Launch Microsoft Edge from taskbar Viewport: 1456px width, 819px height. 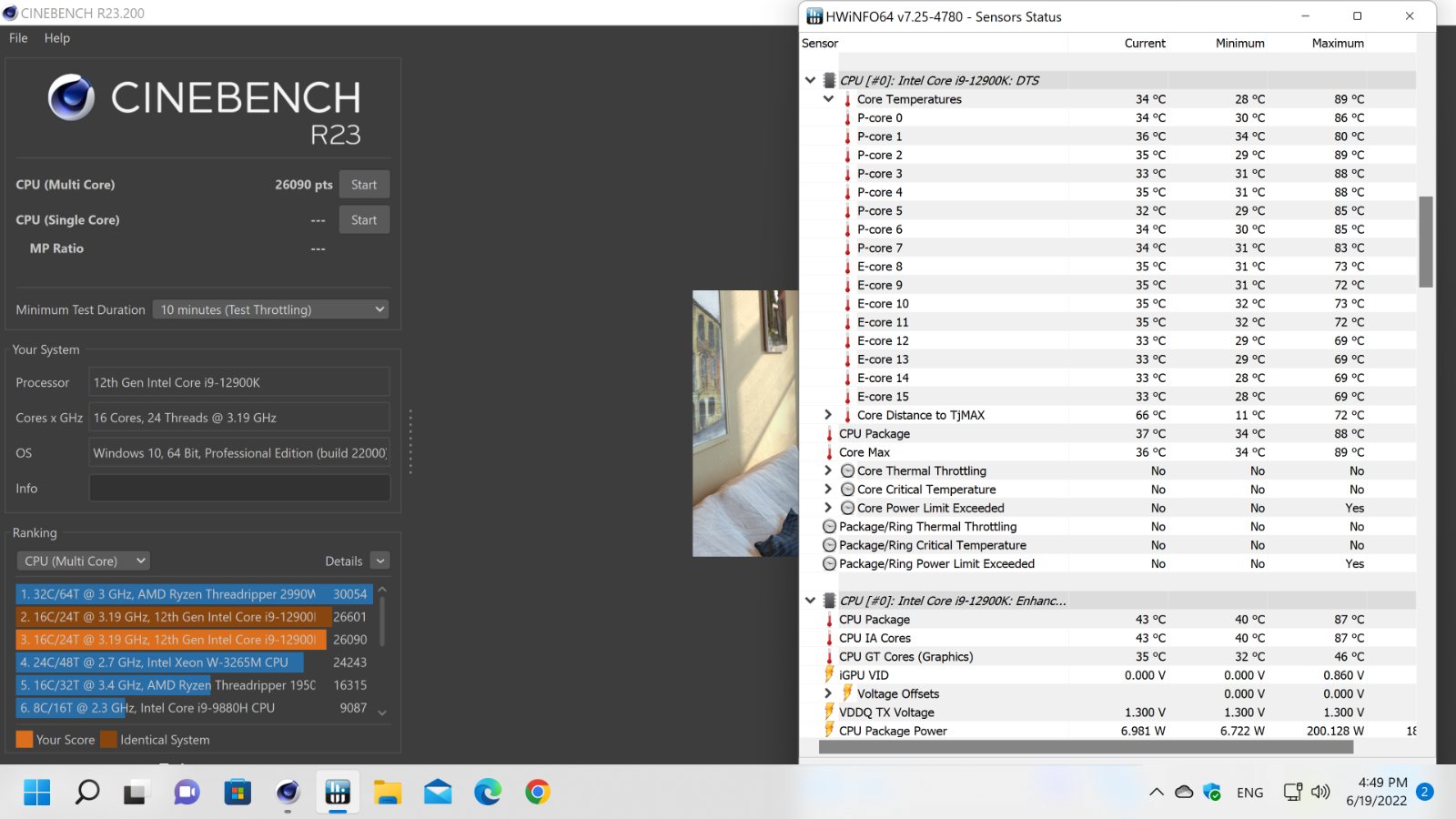click(x=488, y=792)
